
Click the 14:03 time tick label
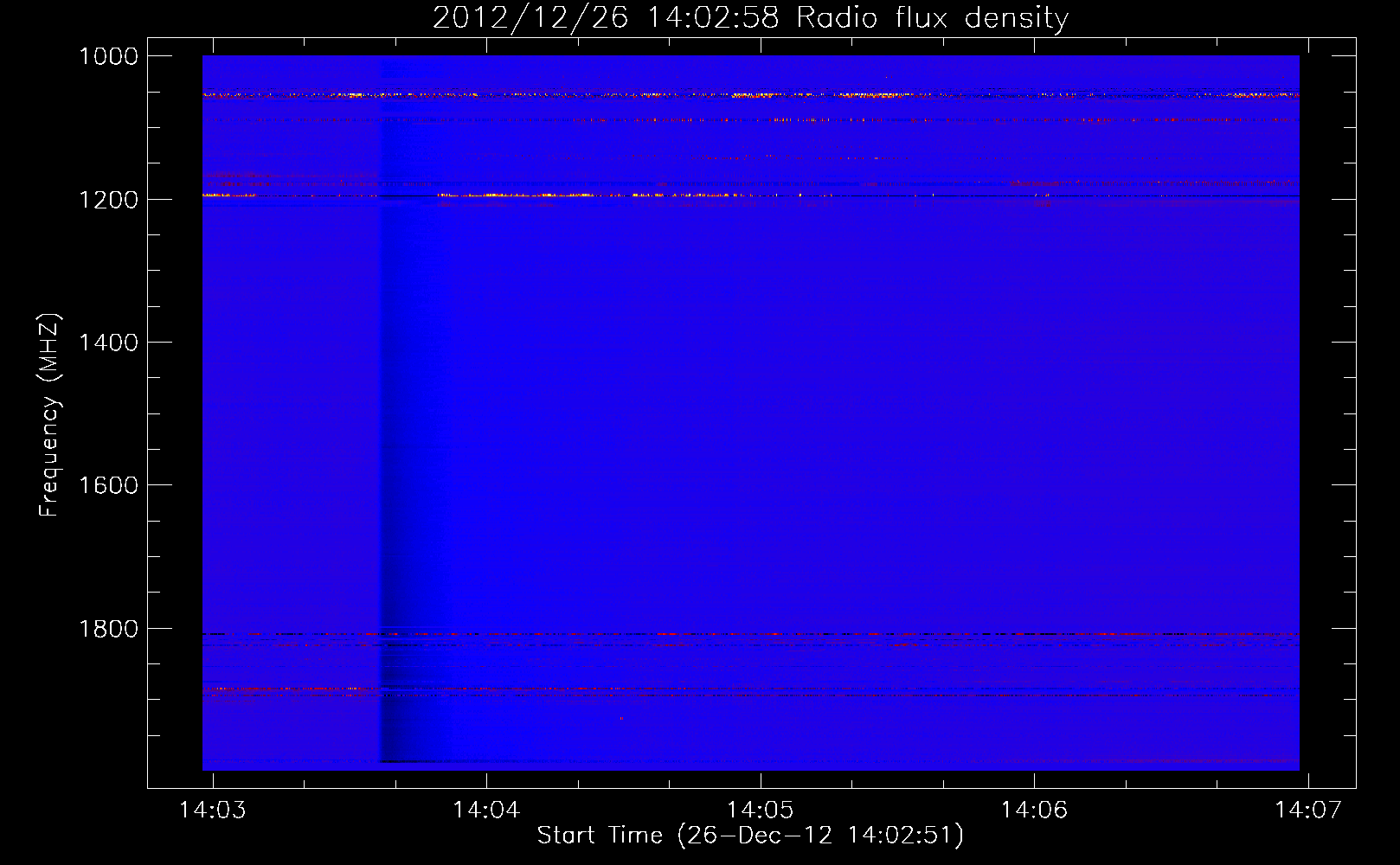212,810
